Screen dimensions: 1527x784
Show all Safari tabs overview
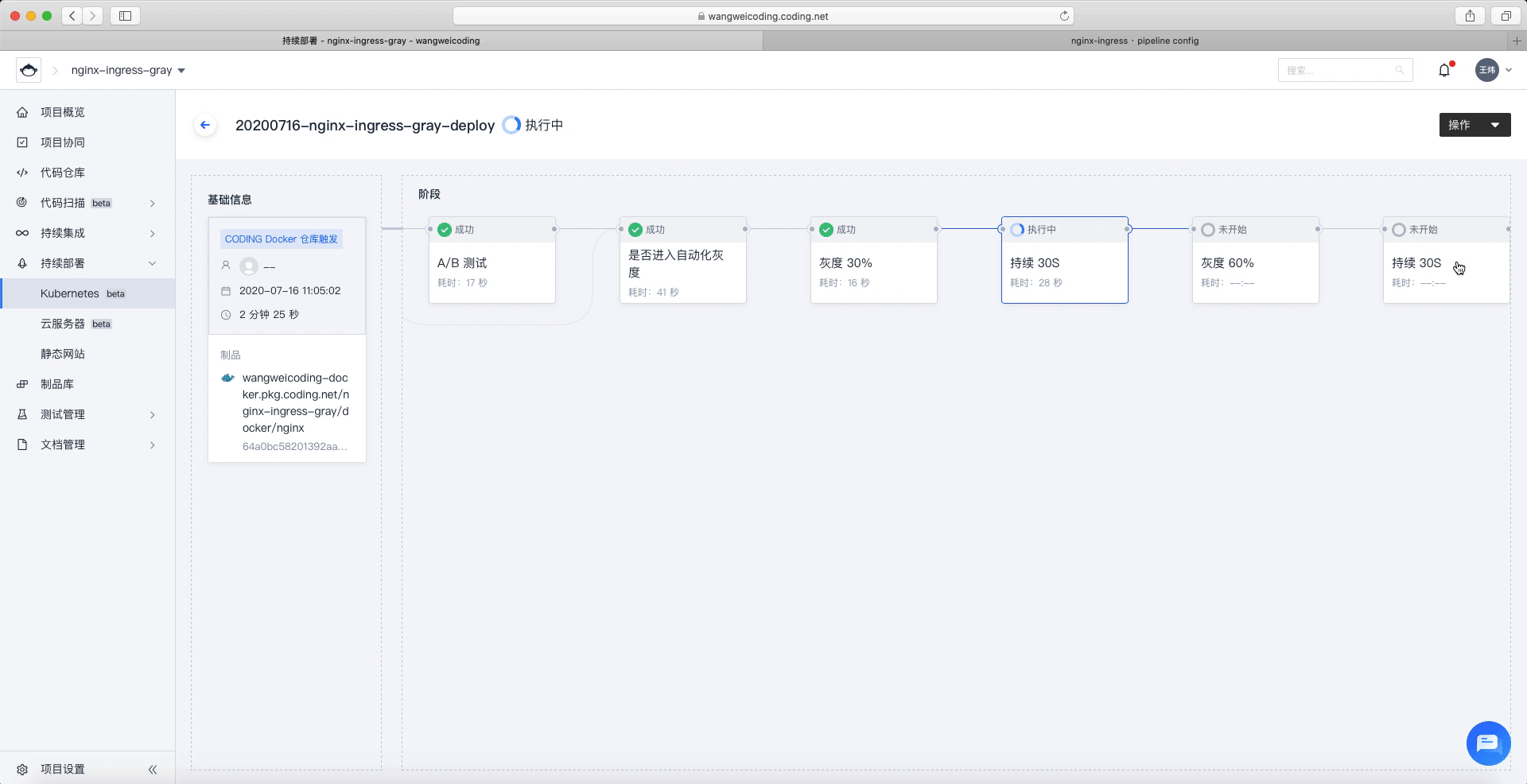[x=1506, y=16]
